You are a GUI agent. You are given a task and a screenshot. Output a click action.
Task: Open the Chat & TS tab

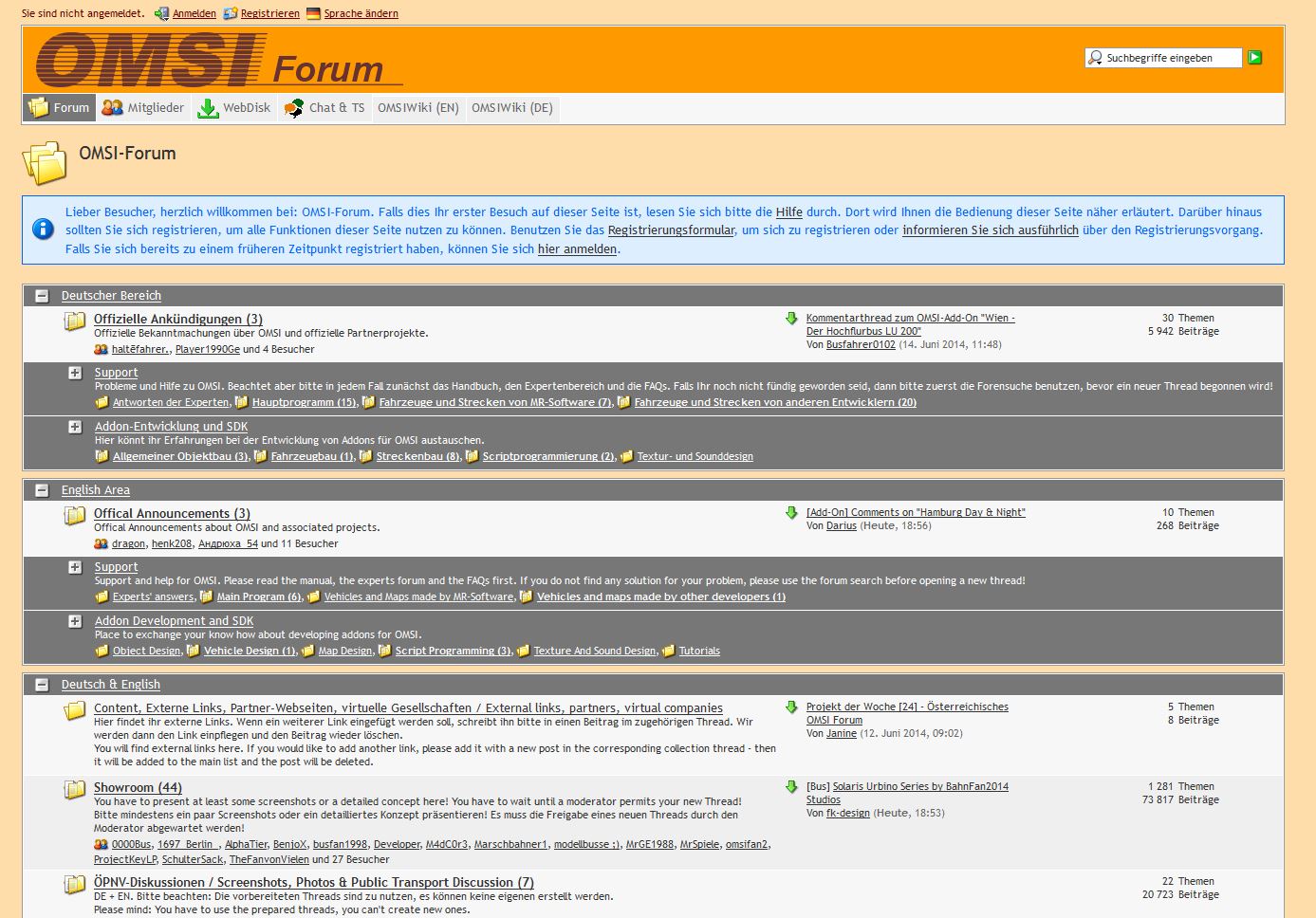coord(324,107)
